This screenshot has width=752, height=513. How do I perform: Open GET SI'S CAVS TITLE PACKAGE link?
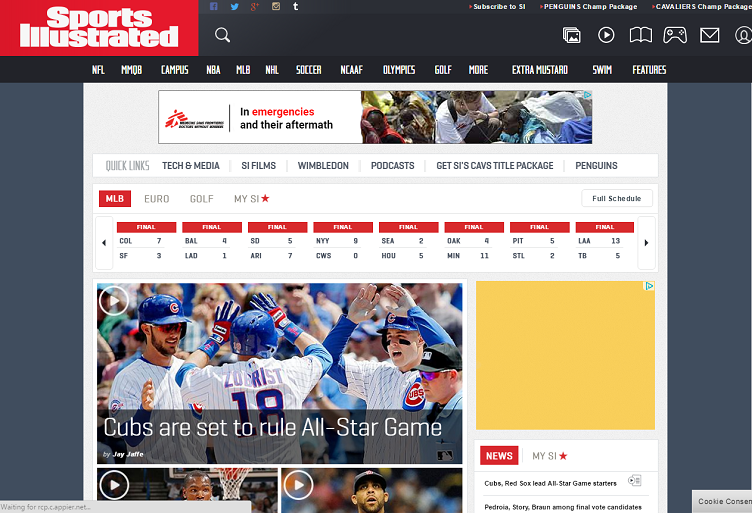click(x=494, y=166)
